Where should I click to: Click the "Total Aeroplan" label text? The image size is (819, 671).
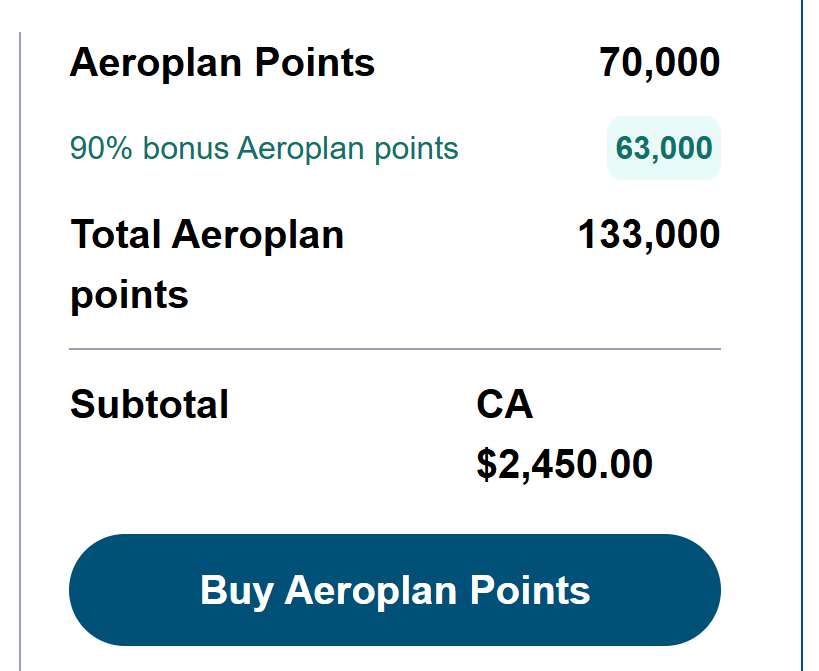pos(207,235)
